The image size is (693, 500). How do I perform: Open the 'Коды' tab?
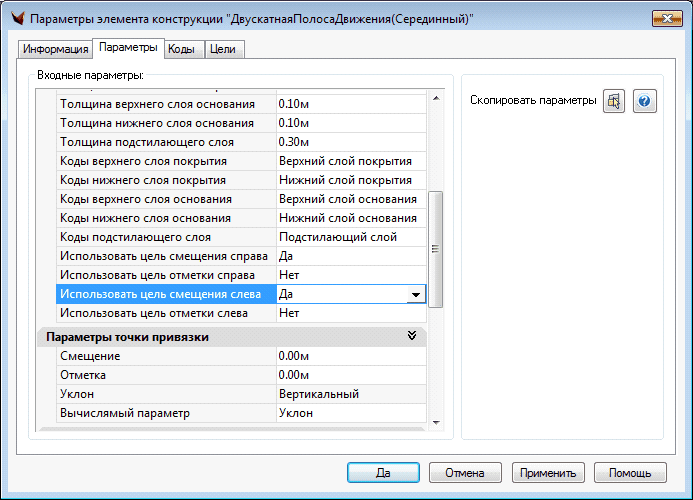tap(181, 49)
